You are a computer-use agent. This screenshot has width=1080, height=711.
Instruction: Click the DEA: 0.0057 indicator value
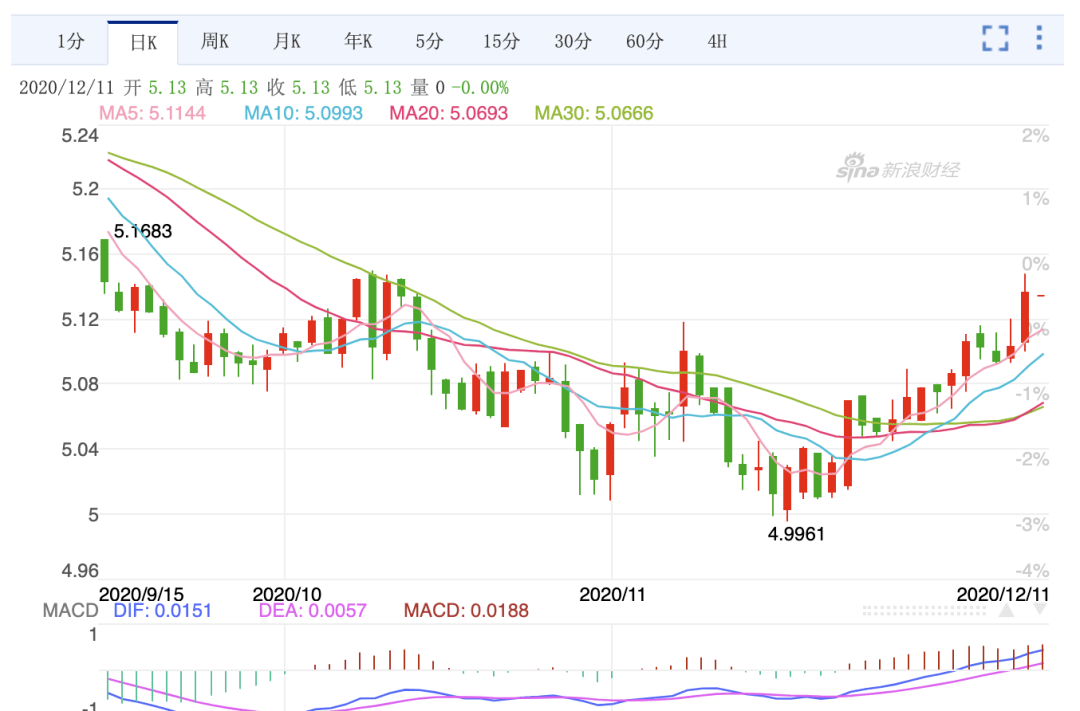(313, 610)
